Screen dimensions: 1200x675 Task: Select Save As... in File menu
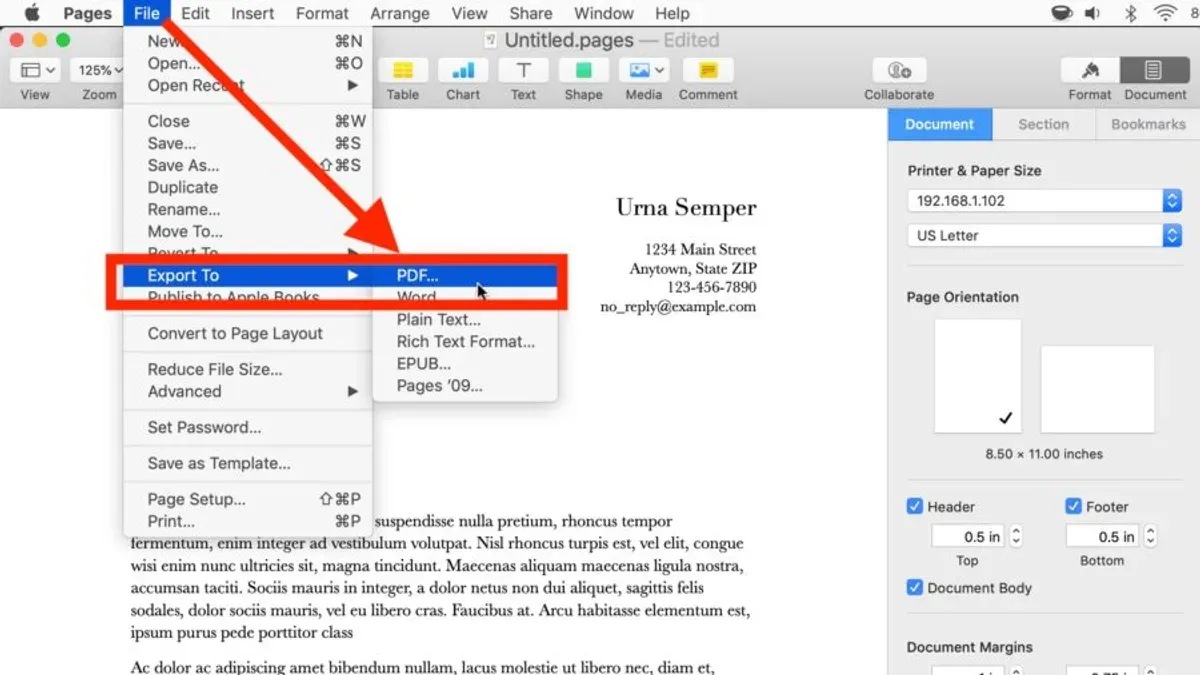tap(247, 165)
